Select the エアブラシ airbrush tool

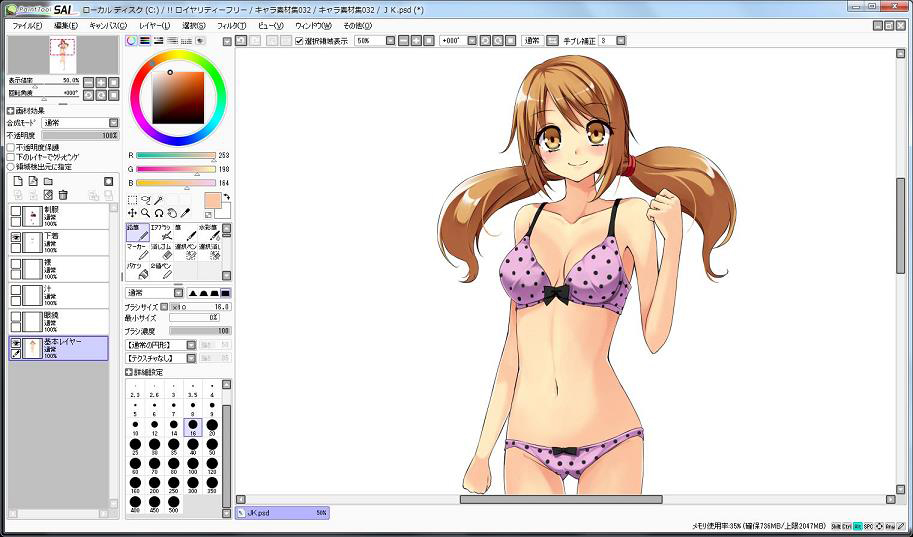[162, 232]
